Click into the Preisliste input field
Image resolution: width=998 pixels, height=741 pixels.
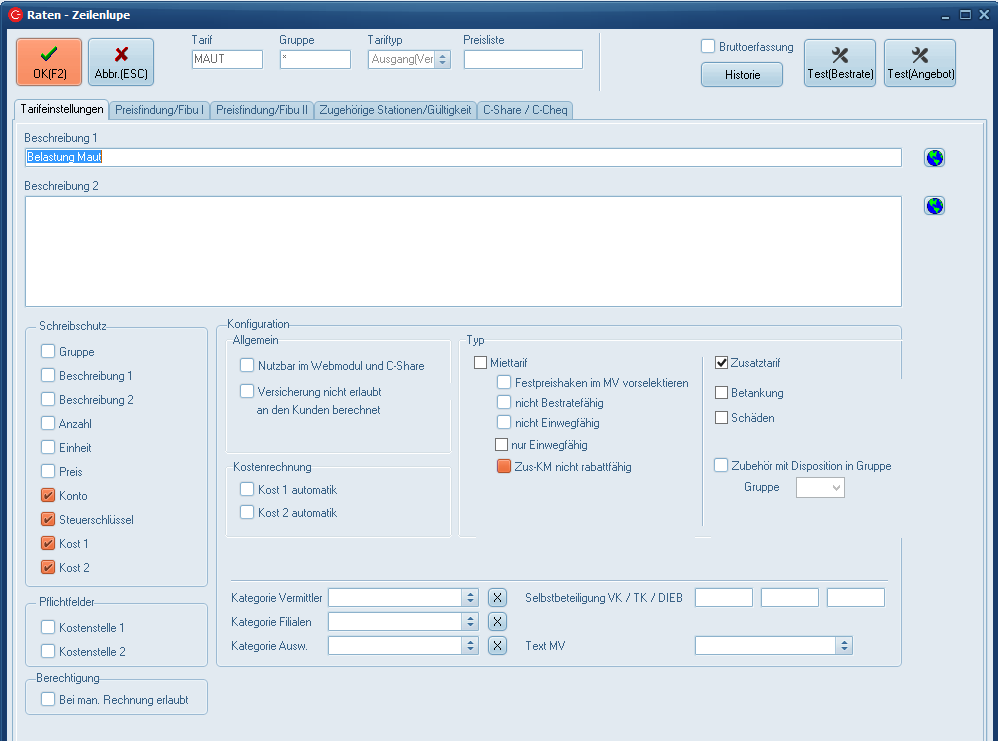tap(523, 60)
